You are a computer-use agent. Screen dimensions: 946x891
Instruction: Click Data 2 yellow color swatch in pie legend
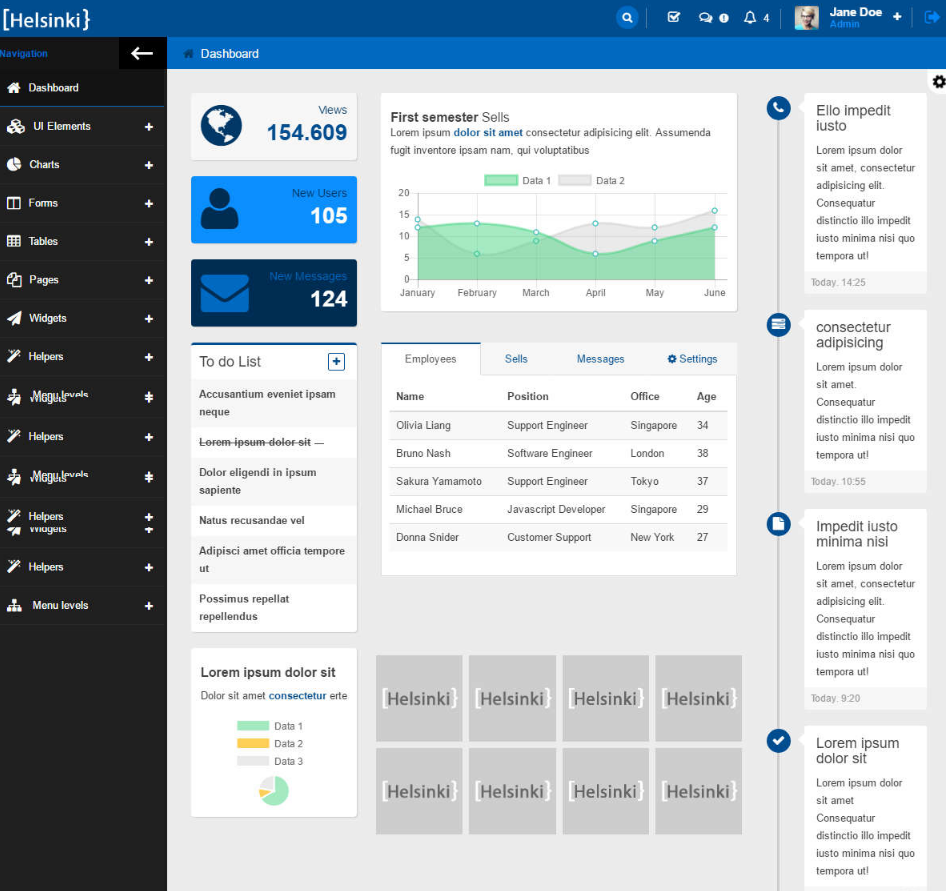coord(253,744)
